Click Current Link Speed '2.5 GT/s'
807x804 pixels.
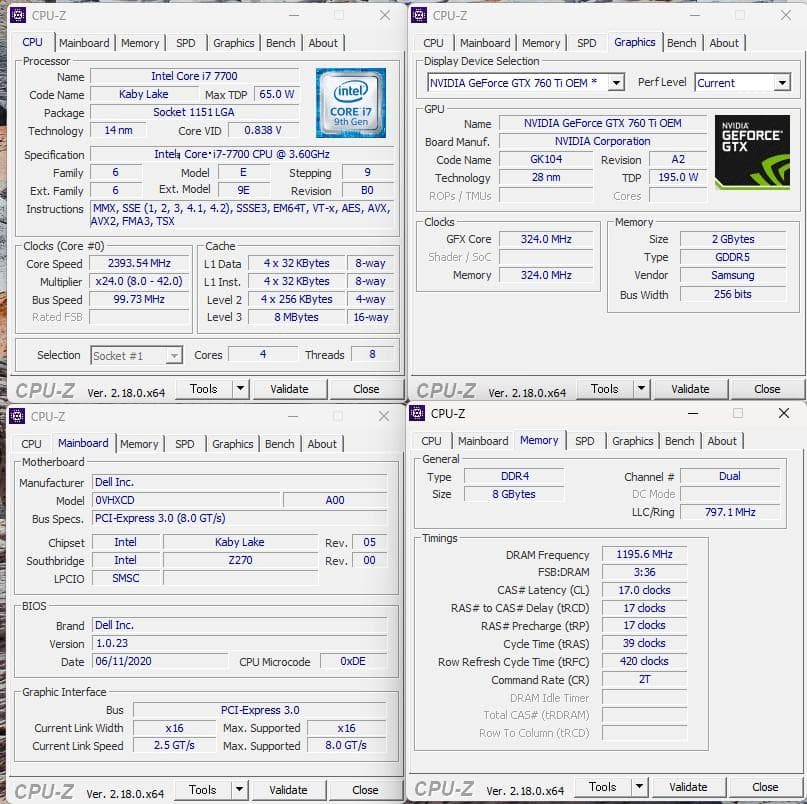coord(174,745)
